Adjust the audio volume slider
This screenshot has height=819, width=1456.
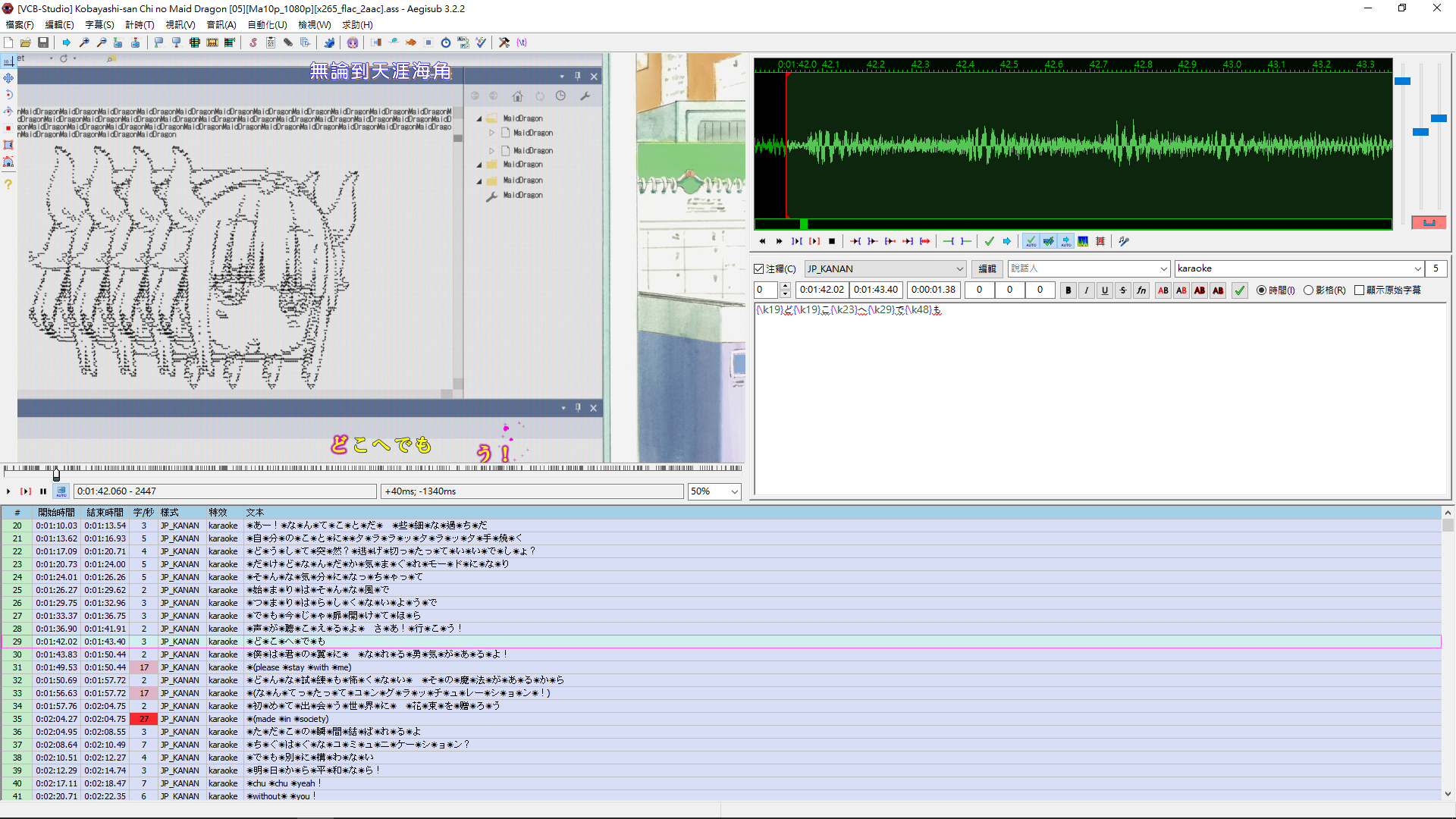(1439, 118)
